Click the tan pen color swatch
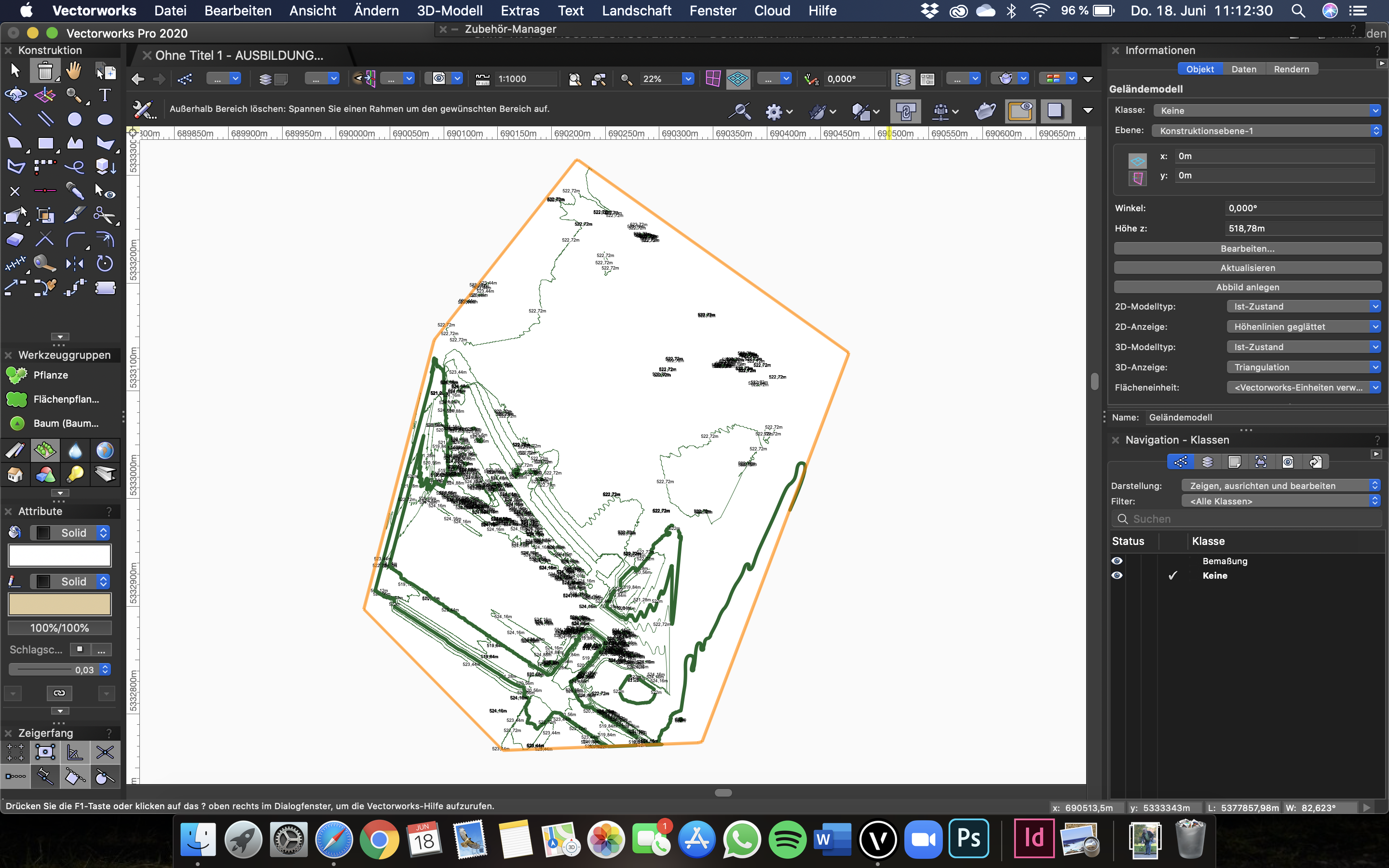The image size is (1389, 868). point(60,604)
